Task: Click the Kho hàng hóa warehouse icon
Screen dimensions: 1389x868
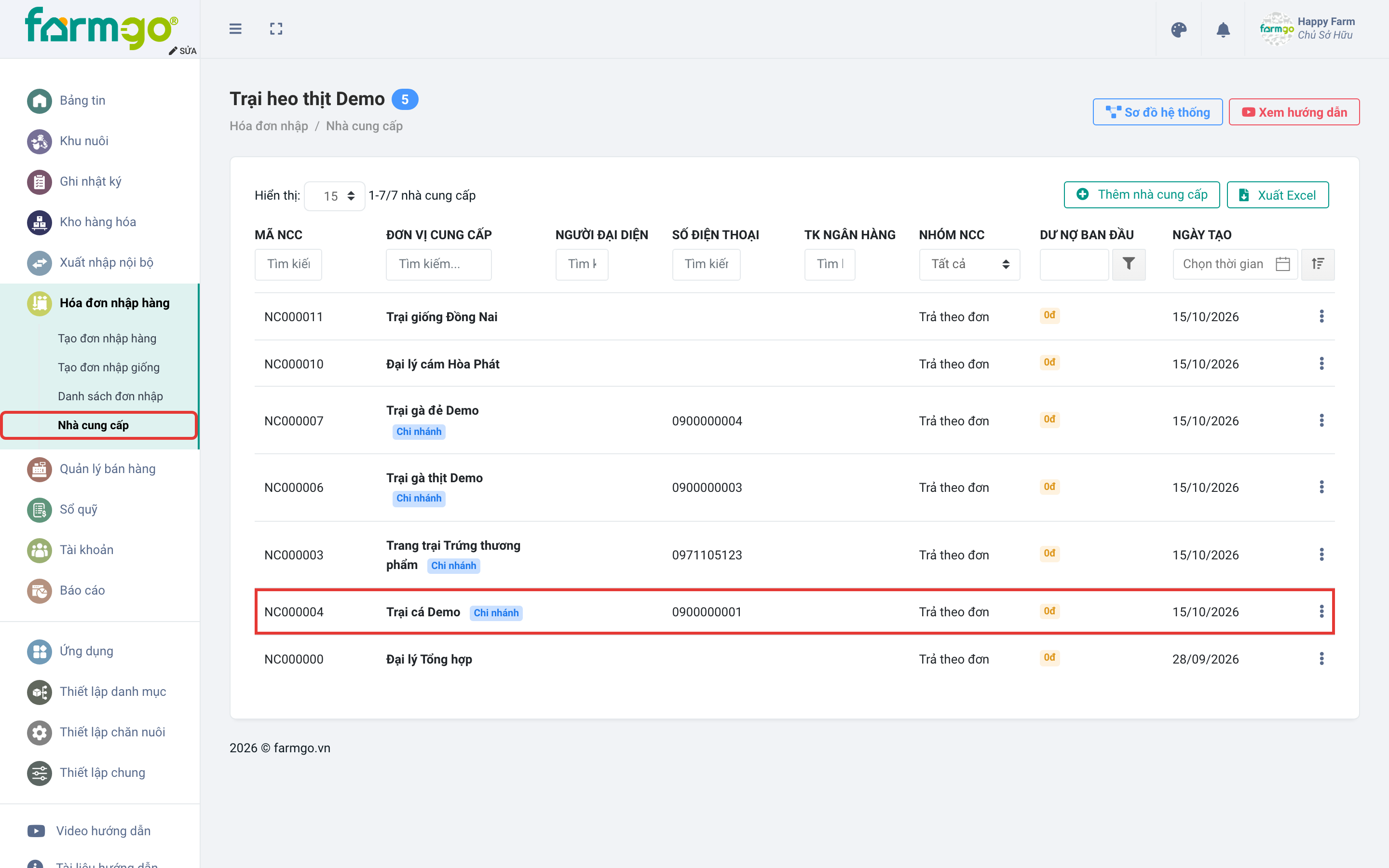Action: (x=39, y=222)
